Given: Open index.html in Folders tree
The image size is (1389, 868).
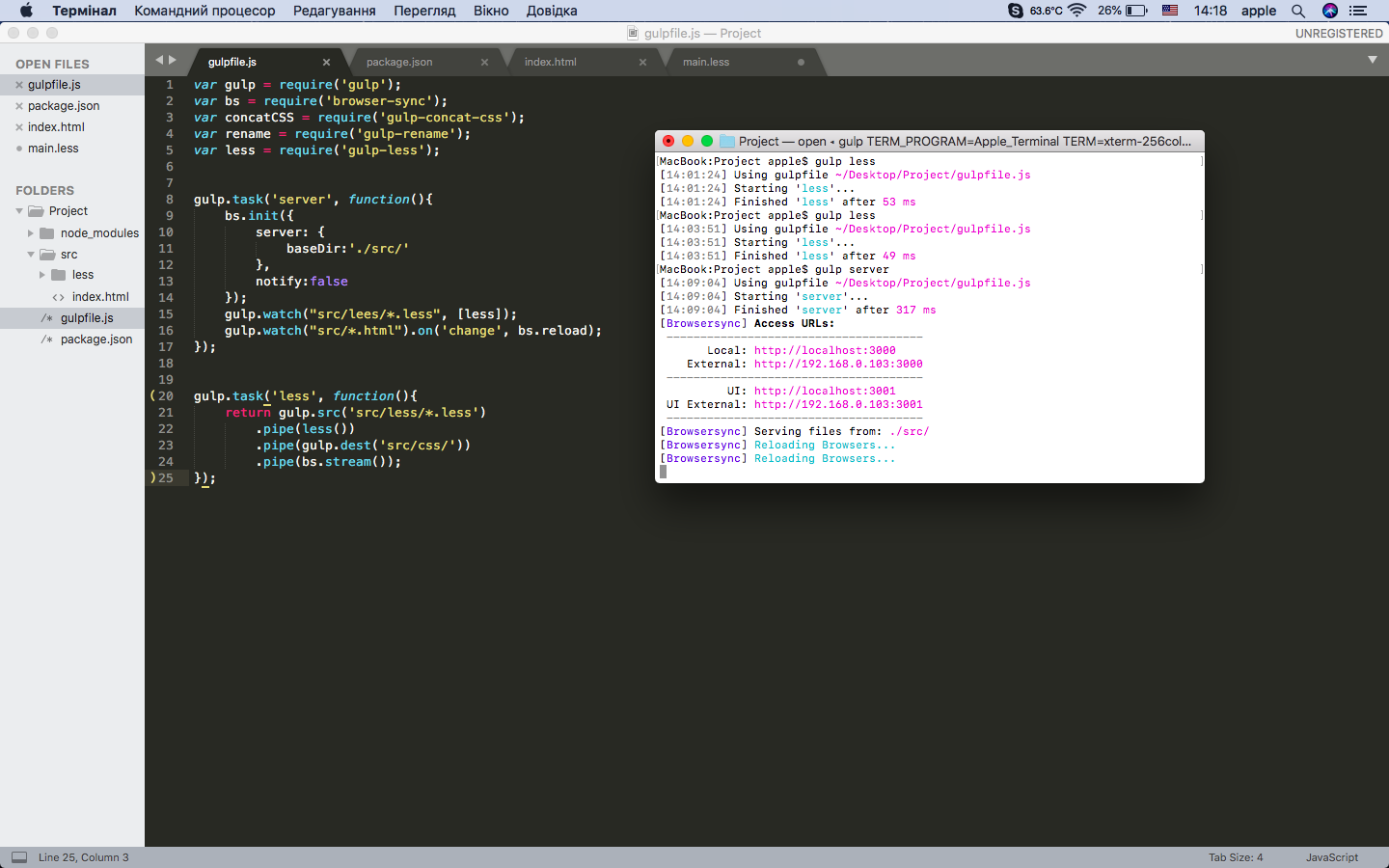Looking at the screenshot, I should click(x=100, y=297).
